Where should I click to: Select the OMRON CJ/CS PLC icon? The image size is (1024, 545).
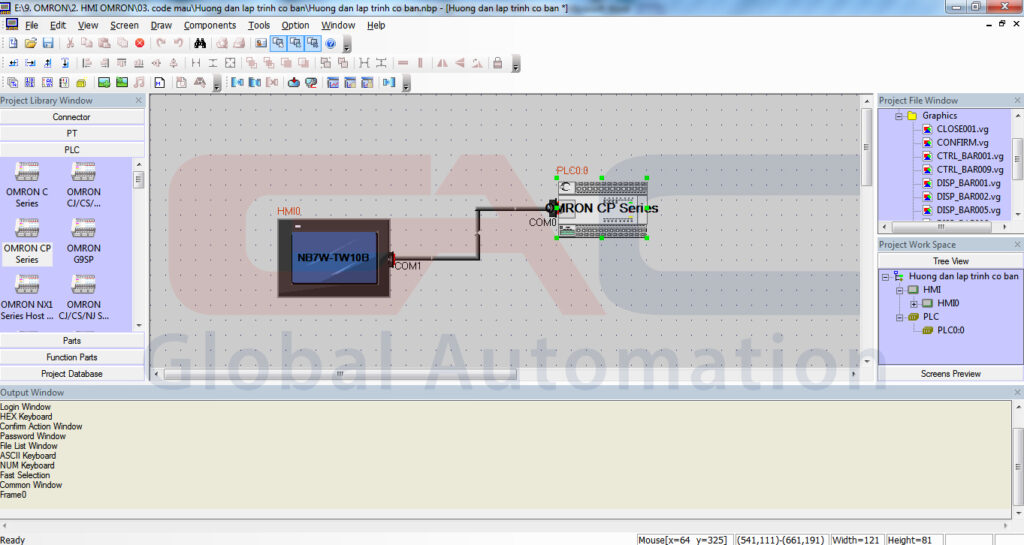[x=84, y=185]
